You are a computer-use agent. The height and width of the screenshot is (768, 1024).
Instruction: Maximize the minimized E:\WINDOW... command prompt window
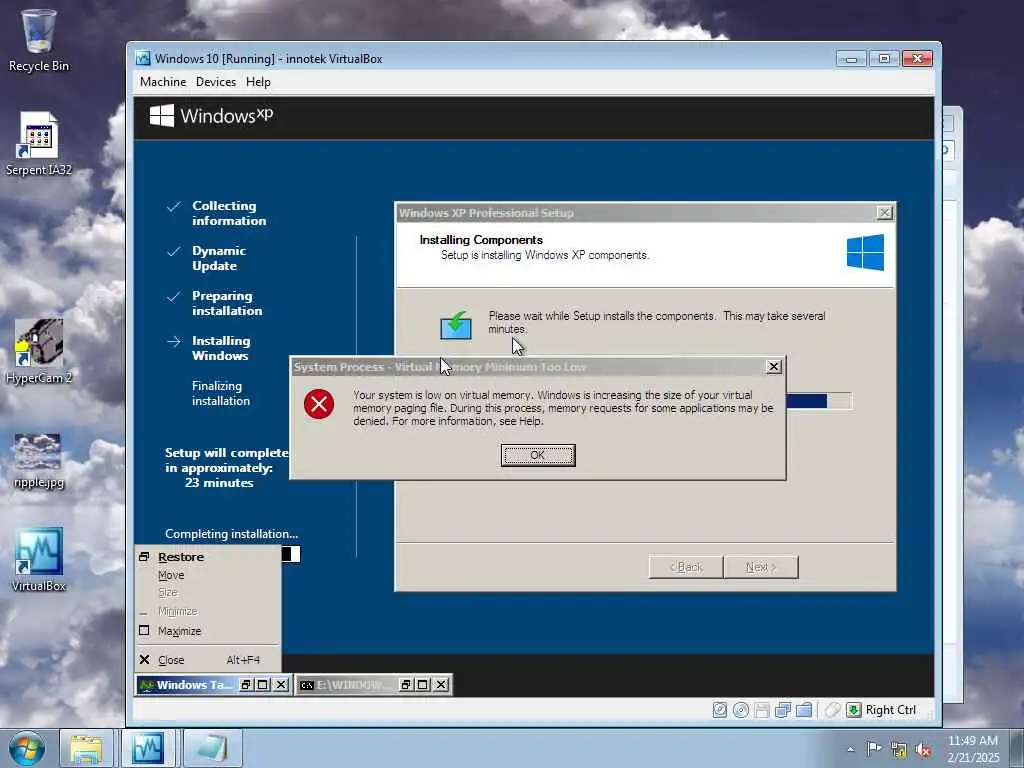coord(423,684)
